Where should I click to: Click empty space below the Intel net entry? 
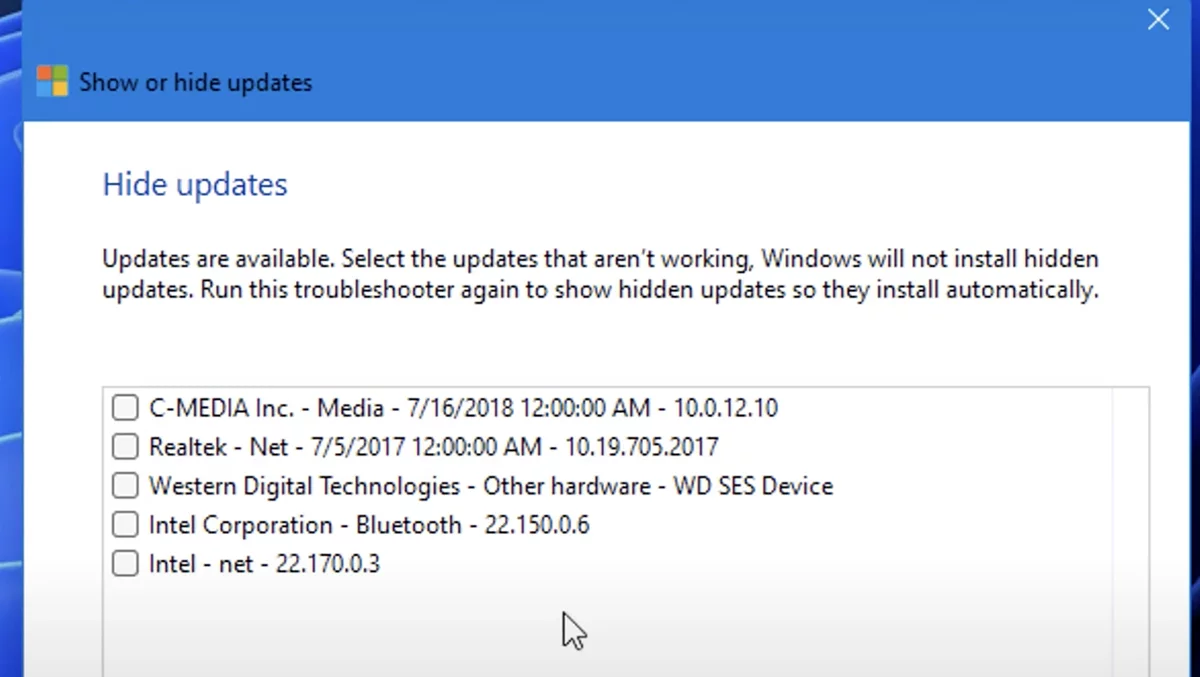click(x=400, y=630)
